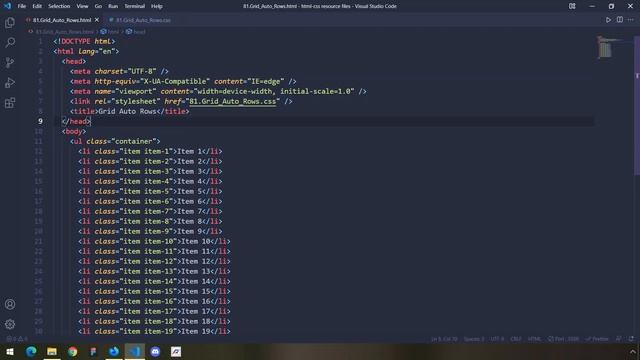Open the Explorer view in activity bar
640x360 pixels.
click(10, 22)
